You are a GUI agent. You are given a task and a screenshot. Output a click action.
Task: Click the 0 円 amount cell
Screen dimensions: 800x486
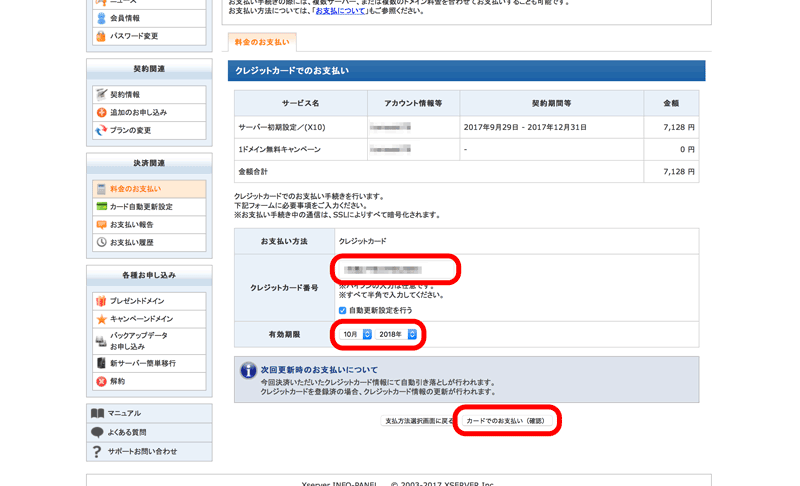671,149
